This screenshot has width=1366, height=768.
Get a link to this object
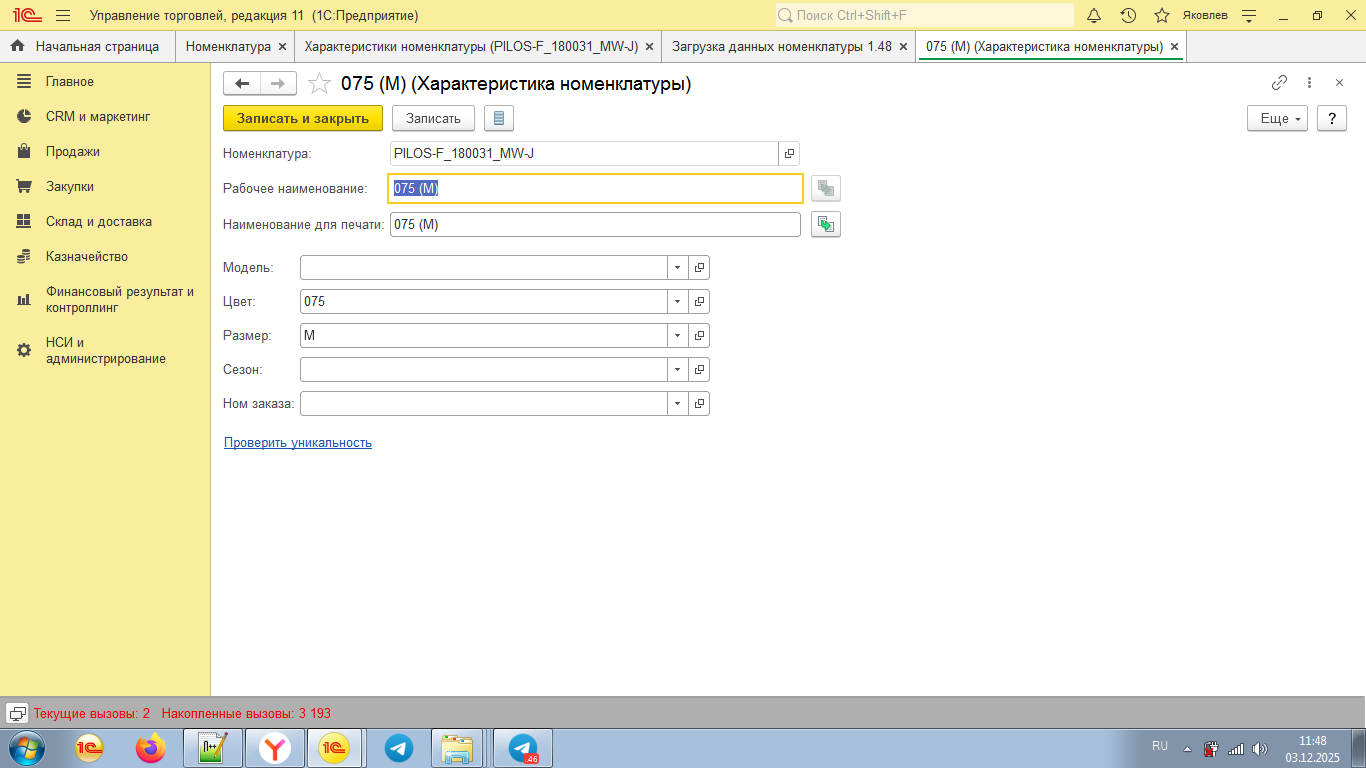(1279, 83)
